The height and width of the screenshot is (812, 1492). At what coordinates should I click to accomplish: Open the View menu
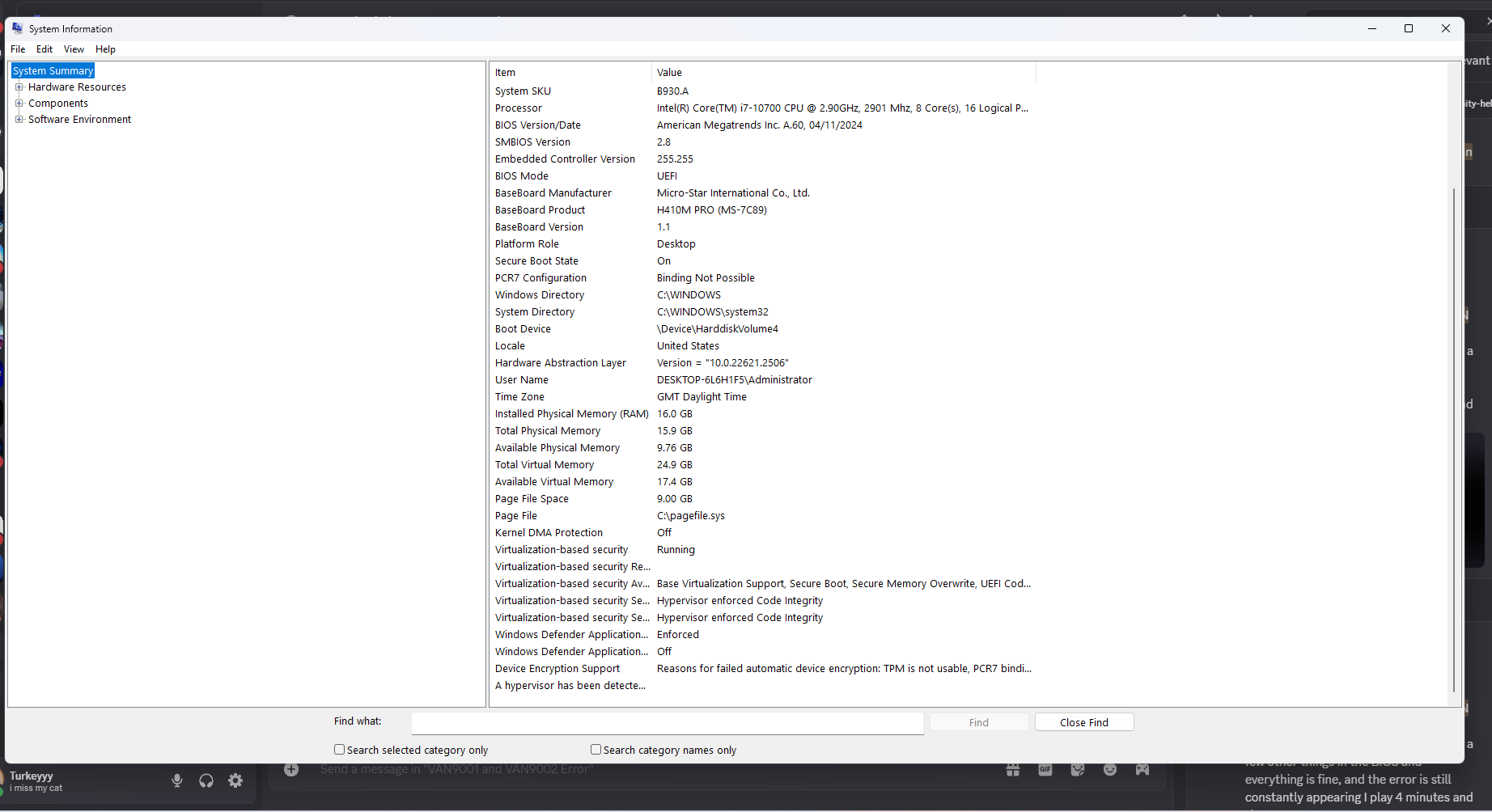(x=74, y=49)
